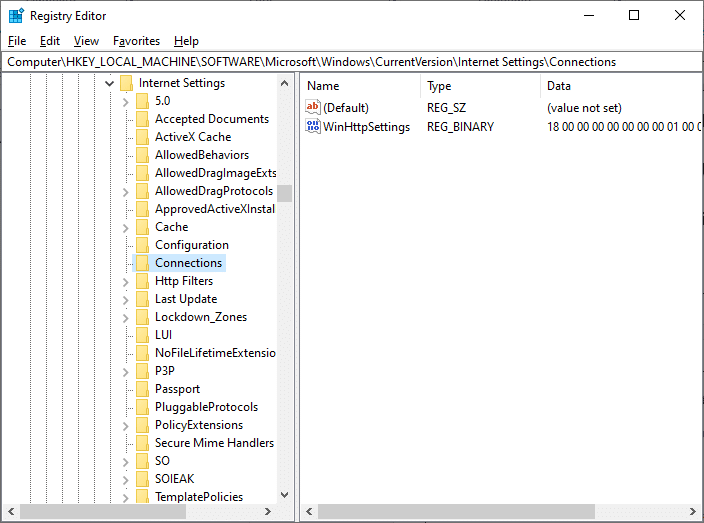704x523 pixels.
Task: Open the Edit menu
Action: [x=49, y=41]
